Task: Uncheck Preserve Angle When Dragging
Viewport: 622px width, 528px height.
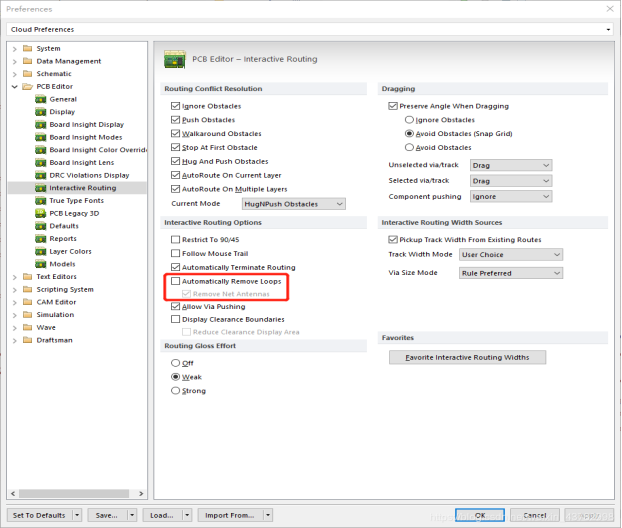Action: pos(392,106)
